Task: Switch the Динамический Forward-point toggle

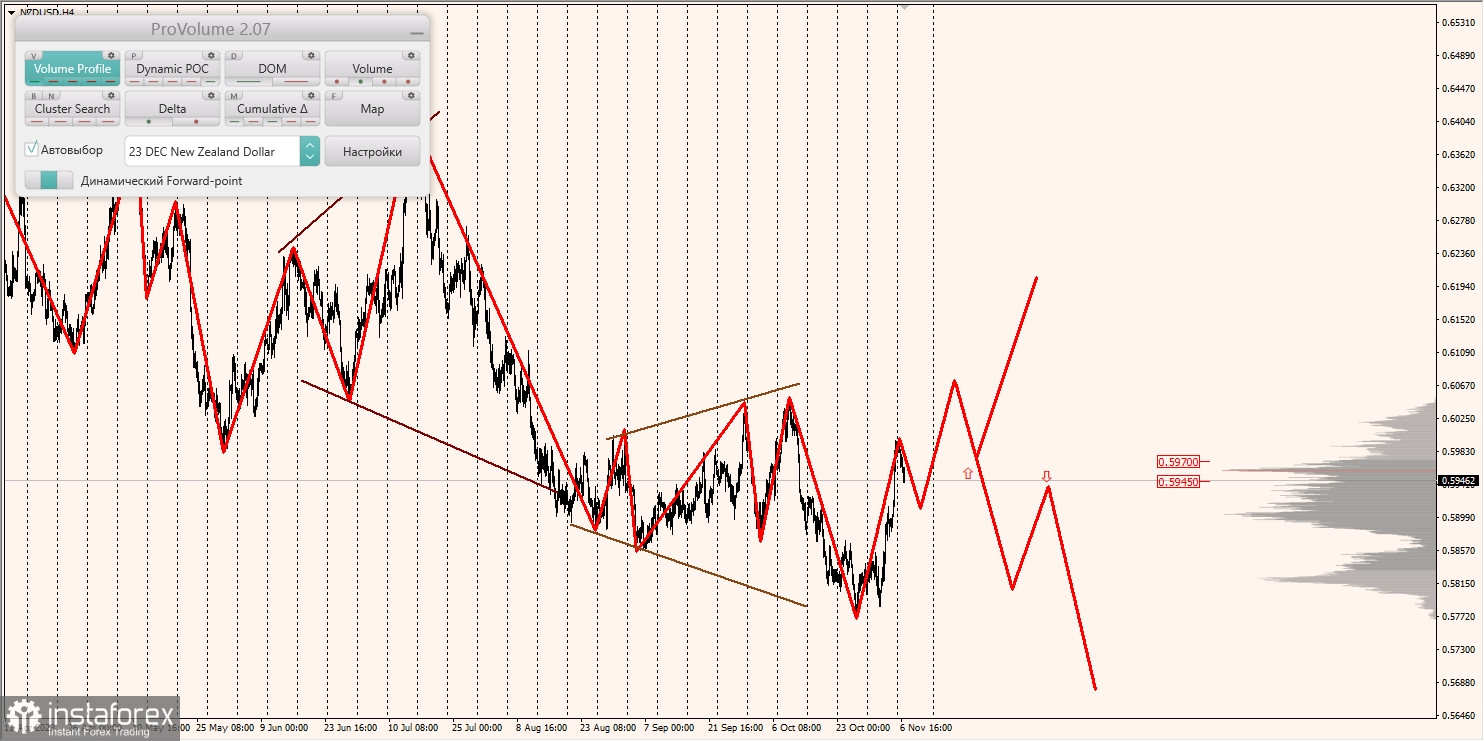Action: click(49, 180)
